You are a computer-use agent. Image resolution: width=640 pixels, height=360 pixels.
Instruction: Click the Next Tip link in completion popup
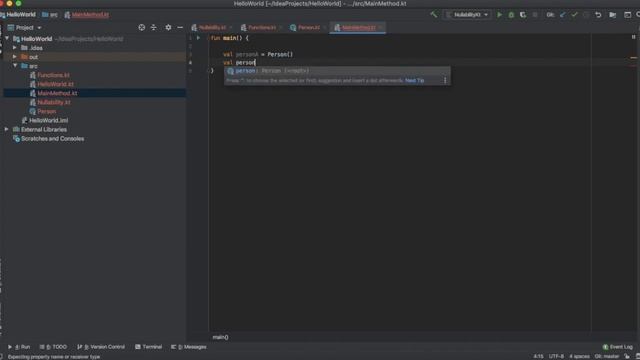(x=414, y=80)
